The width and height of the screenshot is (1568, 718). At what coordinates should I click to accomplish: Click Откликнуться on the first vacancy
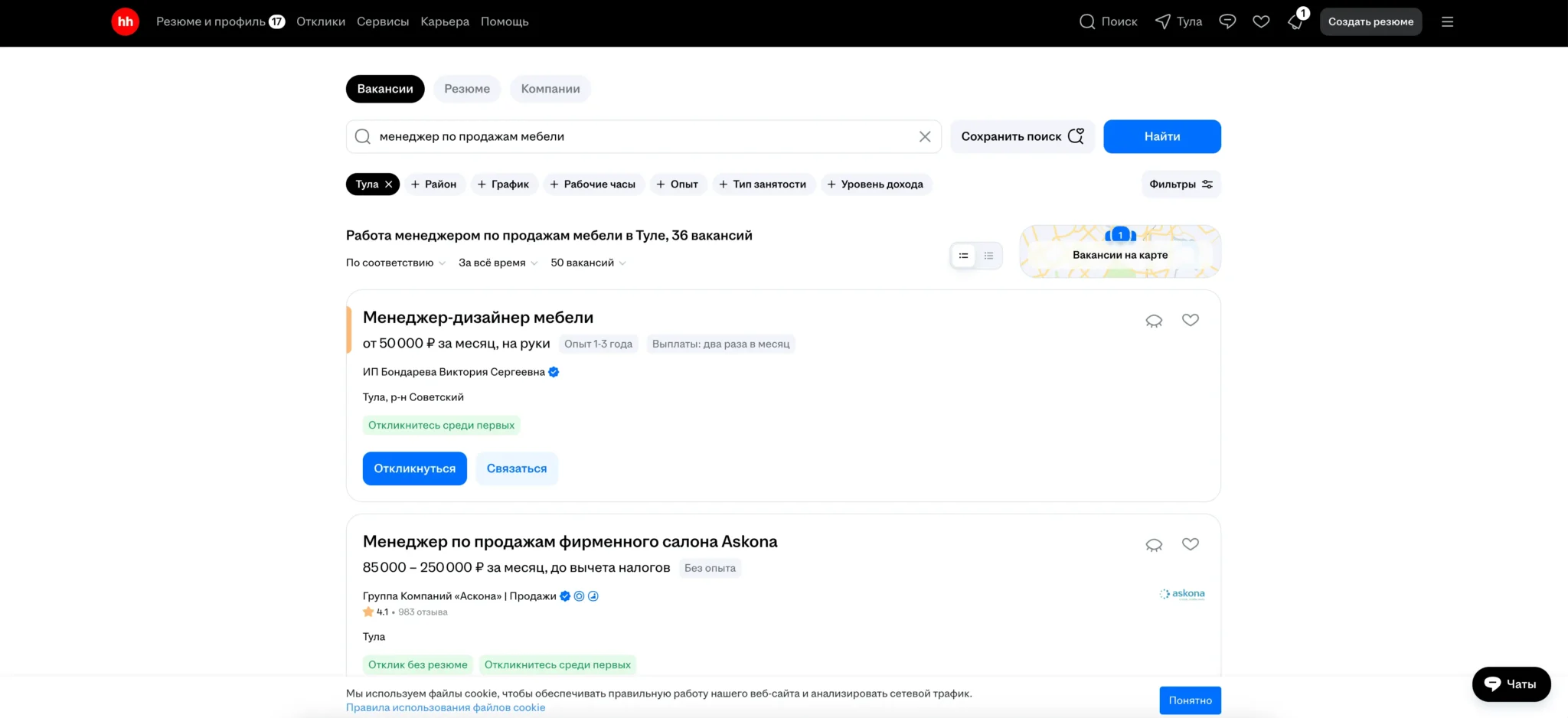[414, 468]
